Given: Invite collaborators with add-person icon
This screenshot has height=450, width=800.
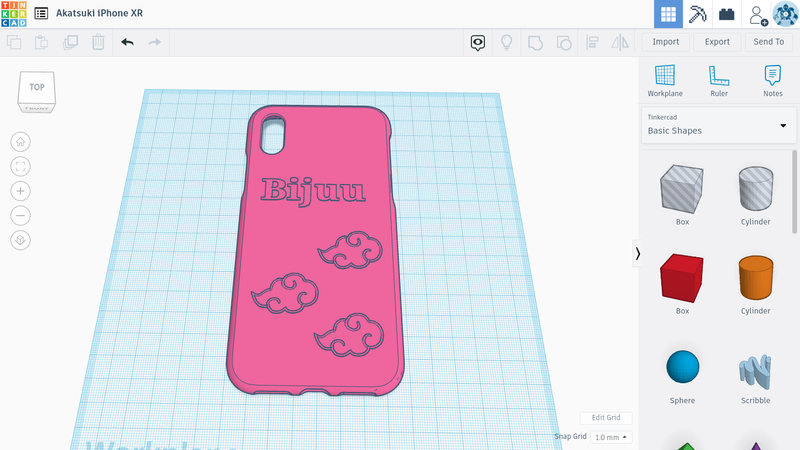Looking at the screenshot, I should [758, 15].
